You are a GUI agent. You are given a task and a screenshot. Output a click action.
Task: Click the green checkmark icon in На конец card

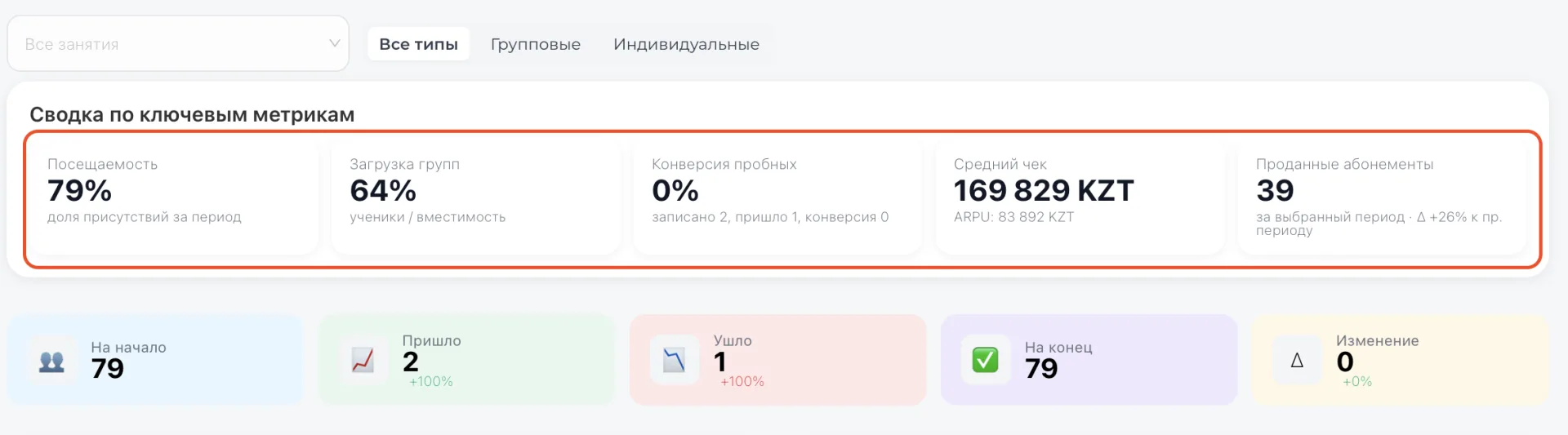(985, 360)
